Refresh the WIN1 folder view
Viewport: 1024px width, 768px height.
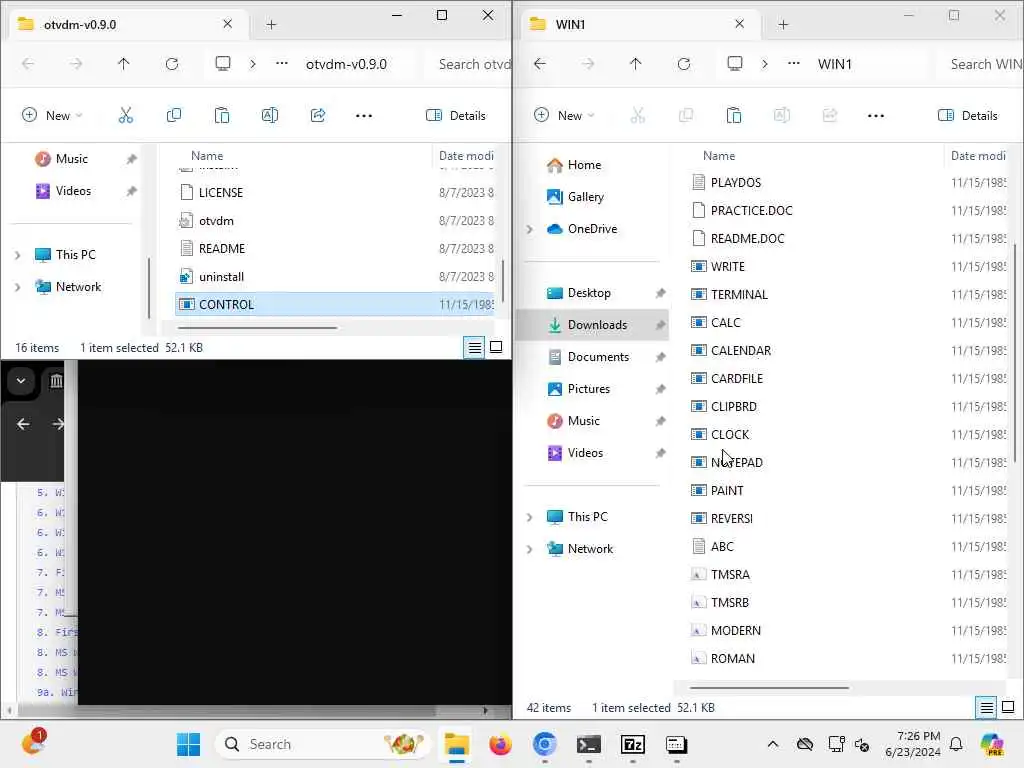point(684,64)
